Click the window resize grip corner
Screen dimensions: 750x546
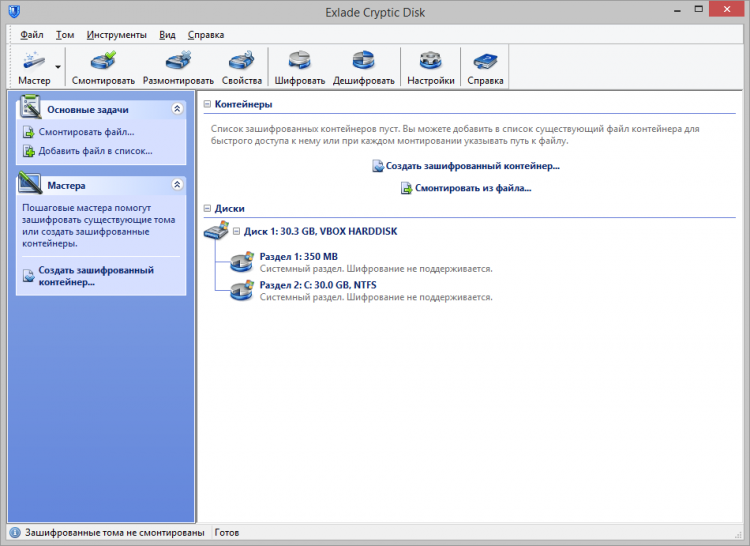(x=738, y=535)
